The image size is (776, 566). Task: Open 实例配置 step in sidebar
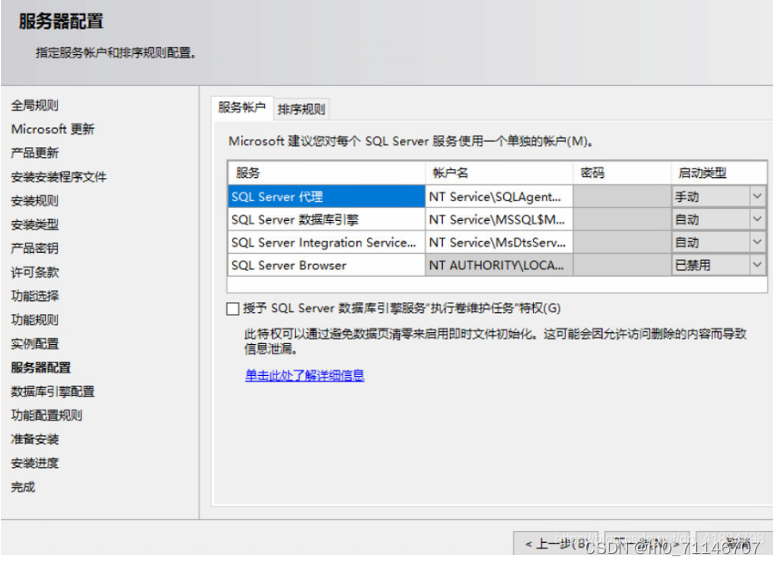[x=35, y=344]
